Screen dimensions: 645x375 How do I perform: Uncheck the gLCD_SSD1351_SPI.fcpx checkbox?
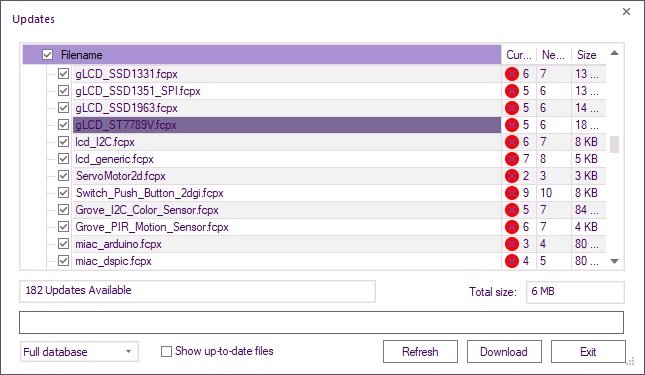63,90
